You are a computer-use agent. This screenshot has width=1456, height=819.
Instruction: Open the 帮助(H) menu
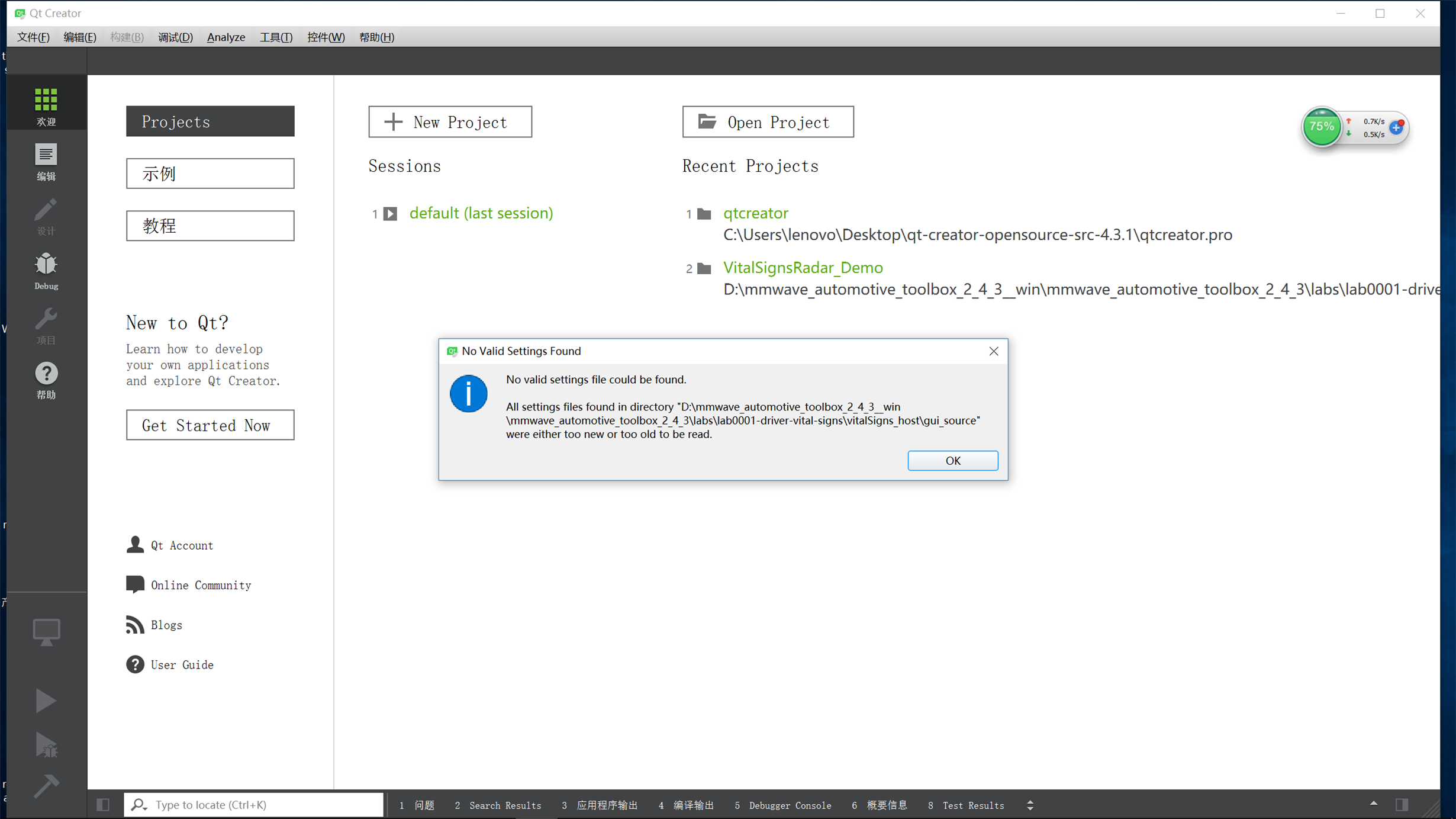click(x=376, y=37)
